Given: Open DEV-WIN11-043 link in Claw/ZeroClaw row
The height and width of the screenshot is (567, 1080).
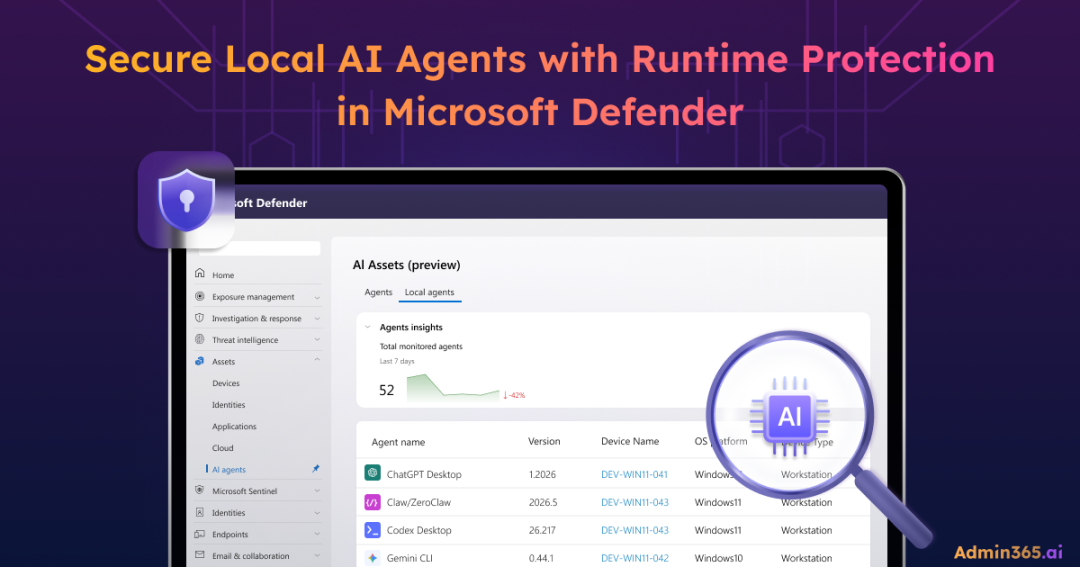Looking at the screenshot, I should 634,502.
